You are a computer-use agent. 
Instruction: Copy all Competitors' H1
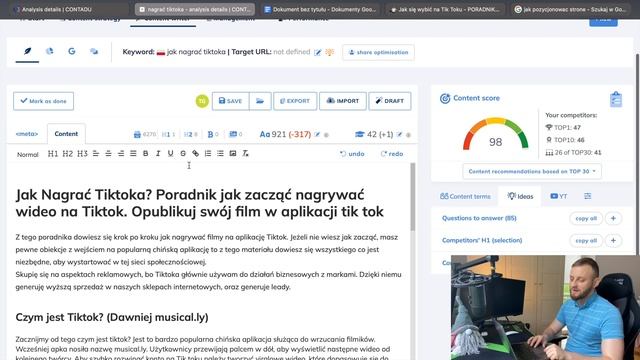(x=586, y=240)
